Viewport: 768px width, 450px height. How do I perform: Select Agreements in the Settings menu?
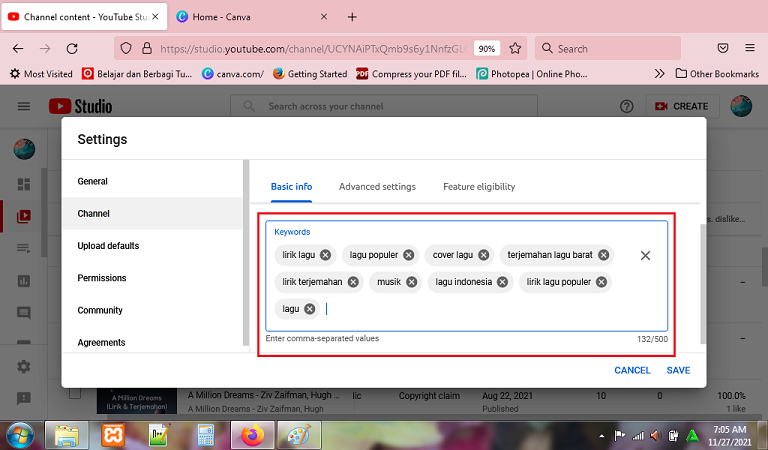pyautogui.click(x=153, y=342)
